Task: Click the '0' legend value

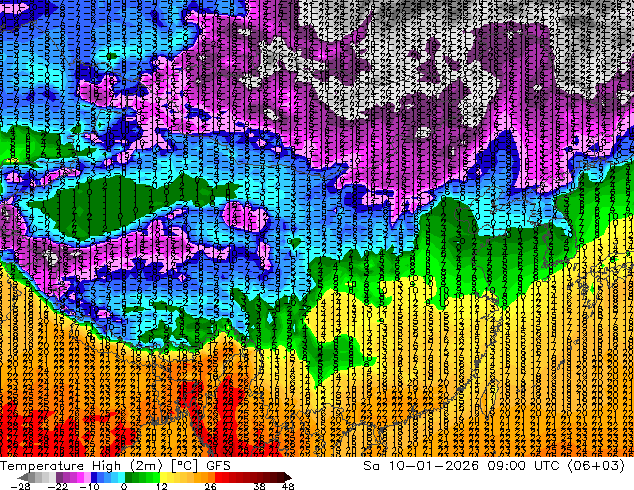Action: [124, 486]
